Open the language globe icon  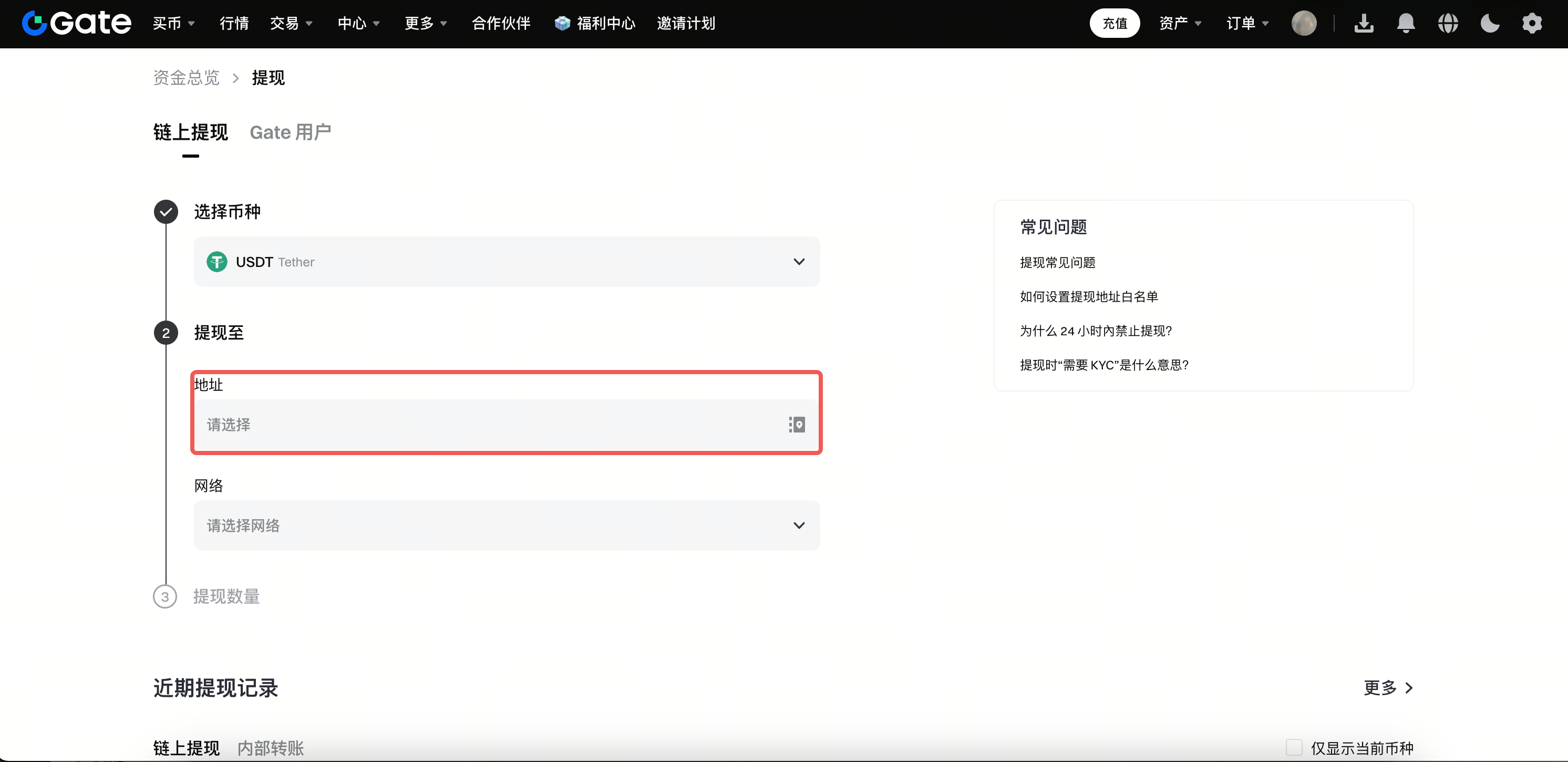pos(1448,23)
